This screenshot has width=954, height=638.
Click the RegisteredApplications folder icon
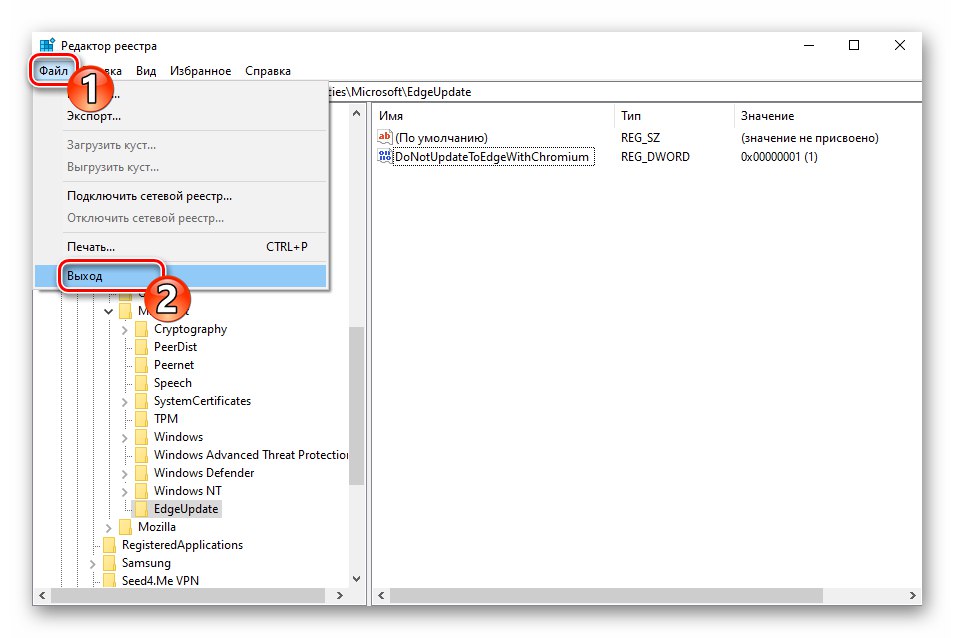coord(110,544)
